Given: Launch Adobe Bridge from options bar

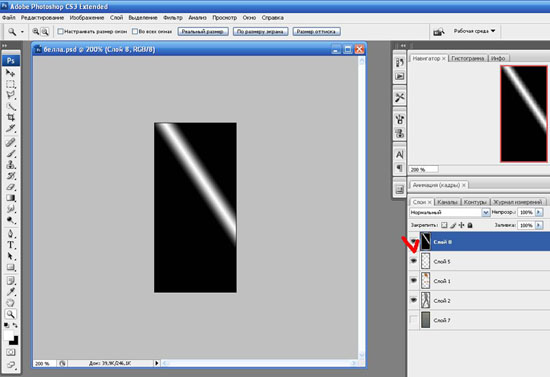Looking at the screenshot, I should click(x=438, y=32).
